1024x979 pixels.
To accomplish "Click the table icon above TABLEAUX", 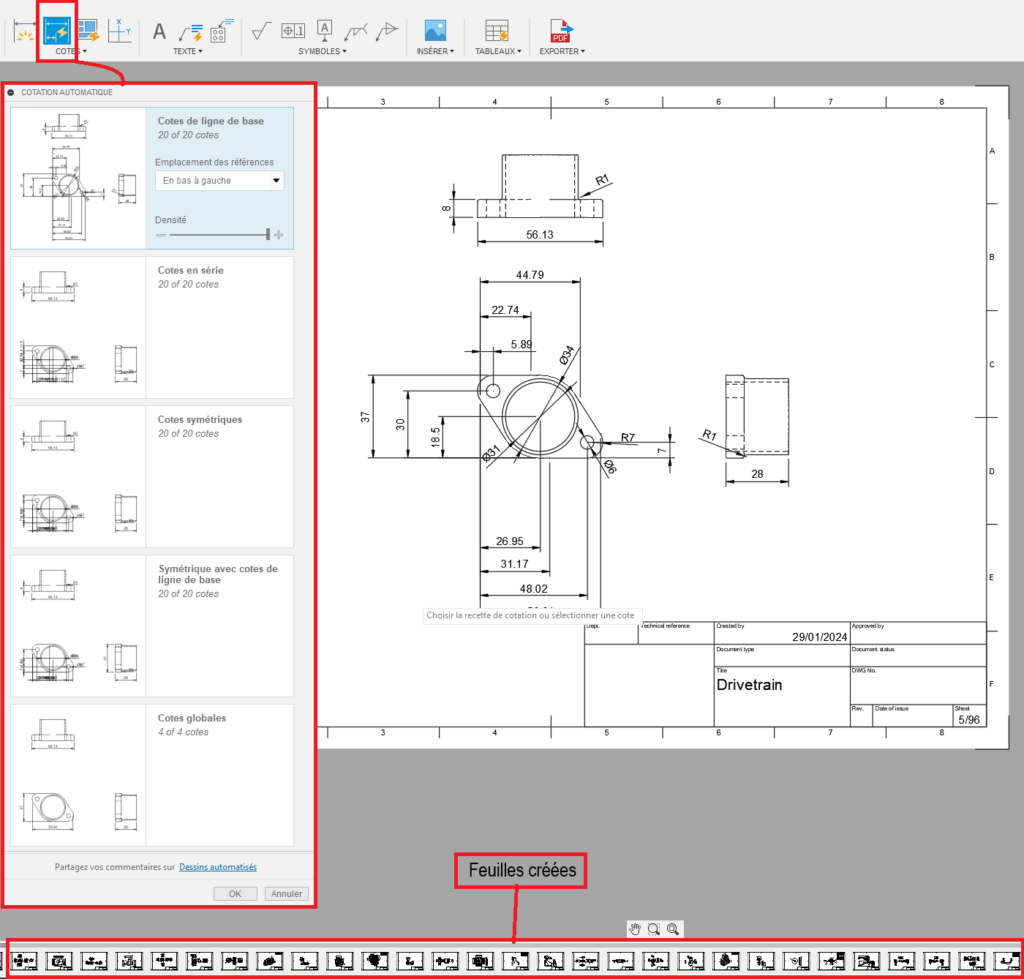I will tap(497, 31).
